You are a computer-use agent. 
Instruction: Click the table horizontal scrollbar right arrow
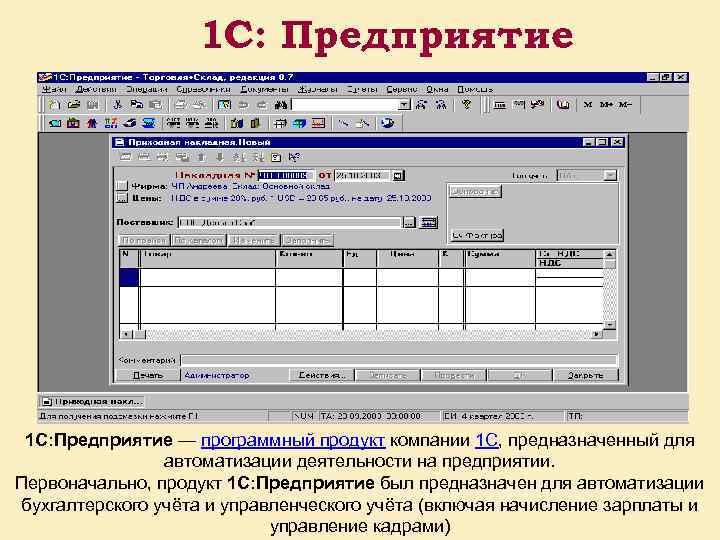pos(596,334)
